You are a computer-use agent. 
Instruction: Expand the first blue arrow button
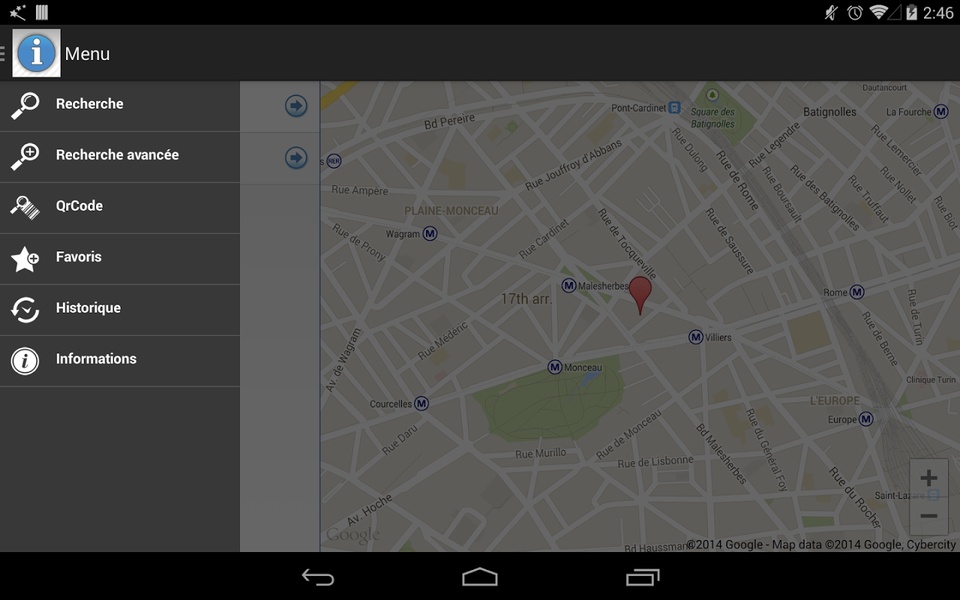tap(296, 105)
